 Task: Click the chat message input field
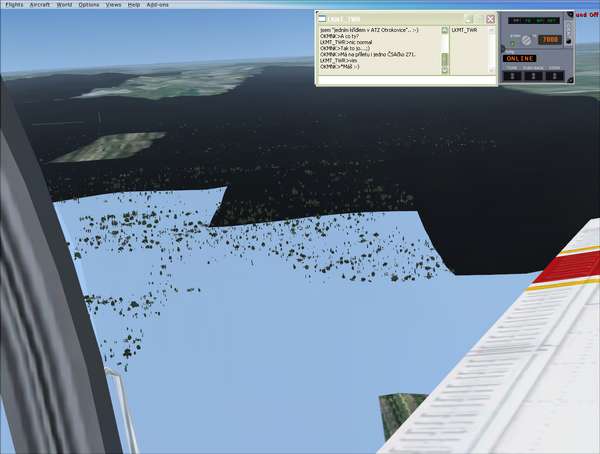click(407, 80)
